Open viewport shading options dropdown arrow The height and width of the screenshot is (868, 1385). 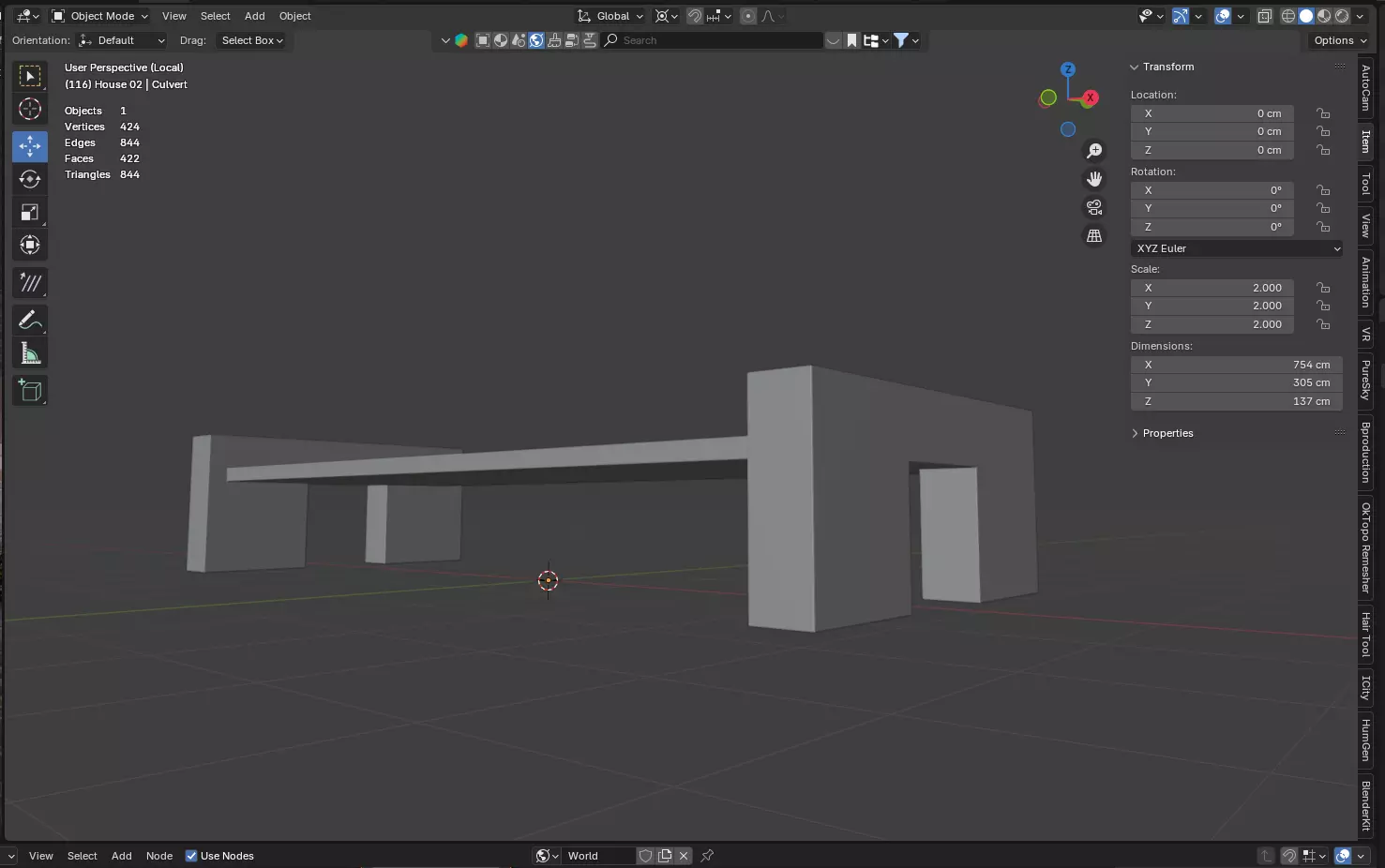point(1362,16)
